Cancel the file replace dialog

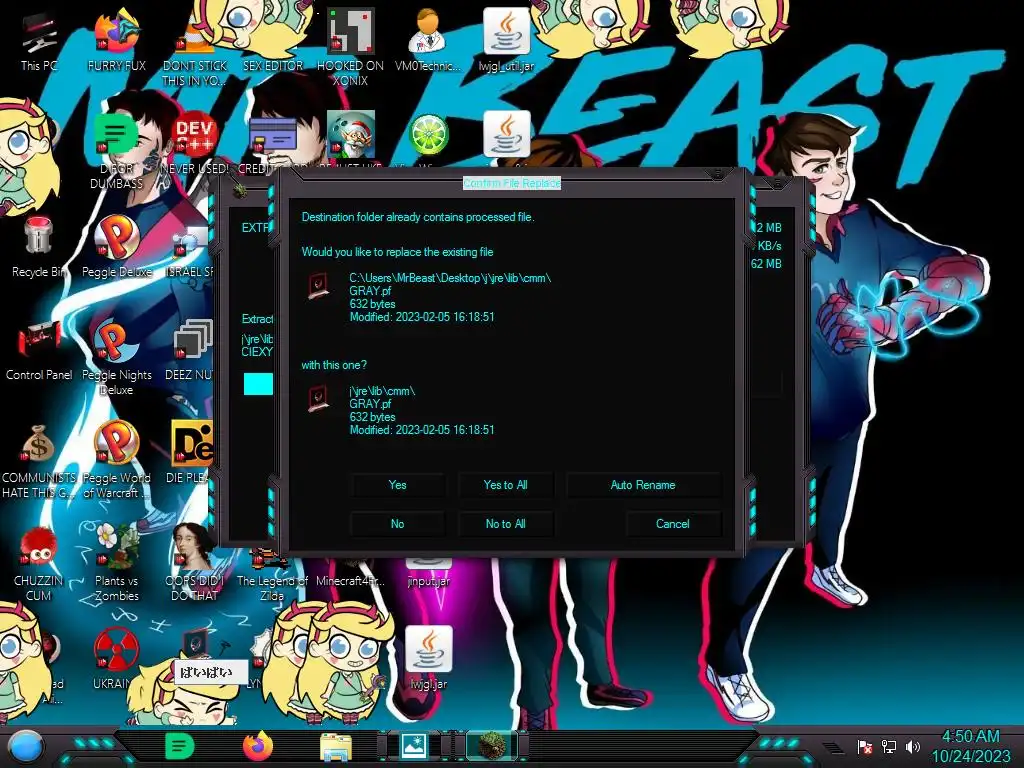673,524
